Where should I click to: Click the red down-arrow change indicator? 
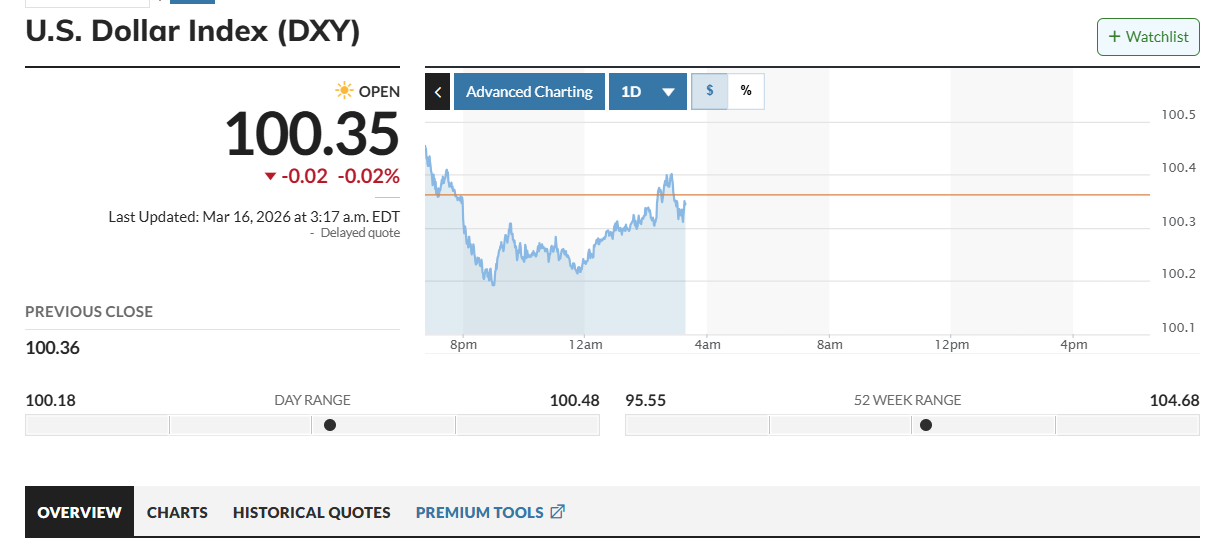point(270,177)
